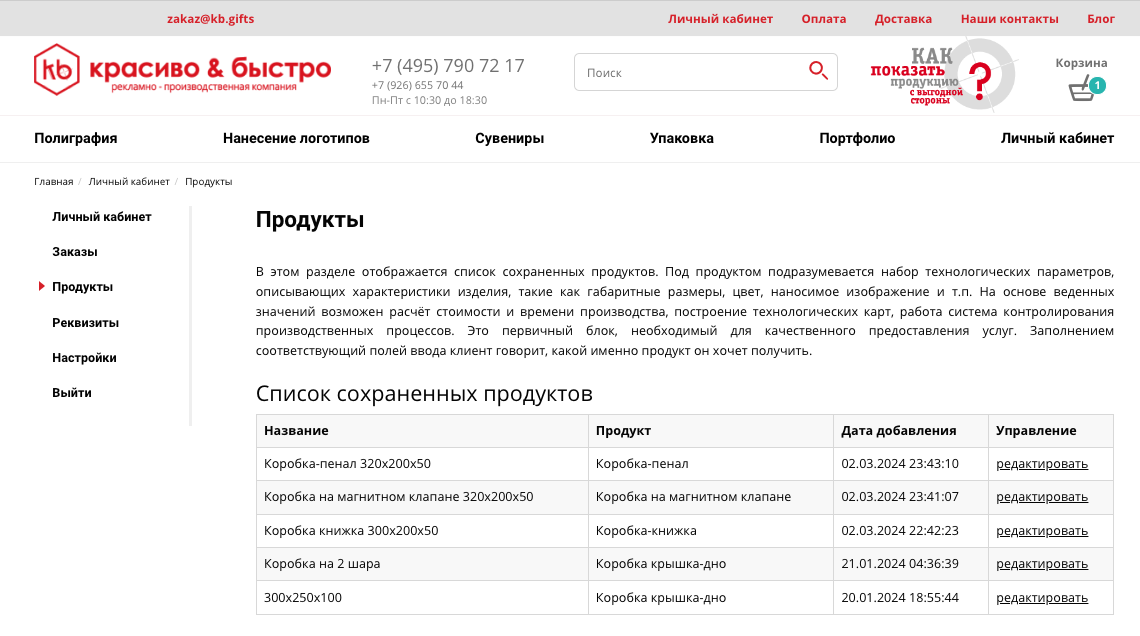Click редактировать for Коробка-пенал 320x200x50
This screenshot has width=1140, height=636.
1040,463
